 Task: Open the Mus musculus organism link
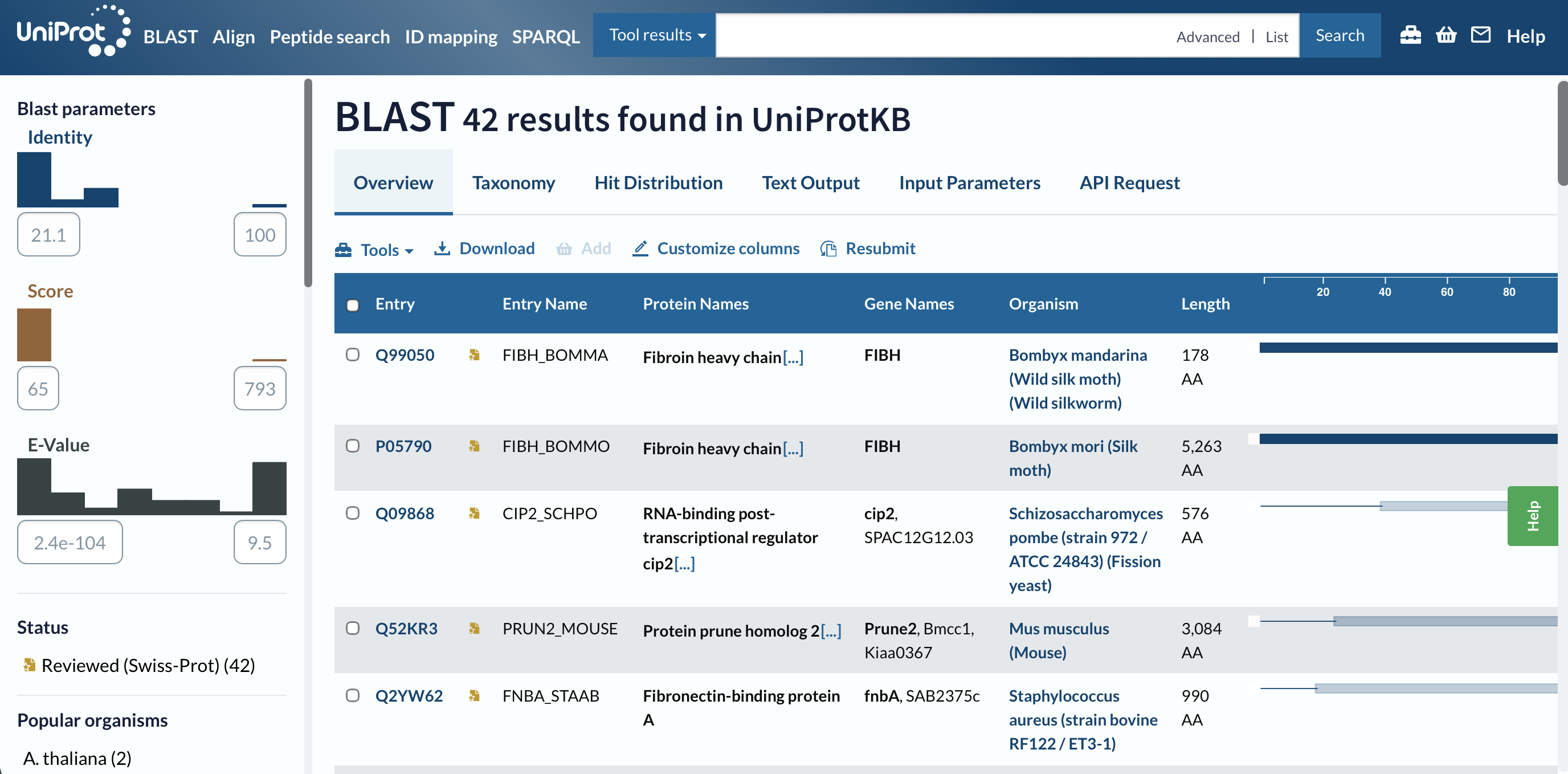pyautogui.click(x=1059, y=640)
